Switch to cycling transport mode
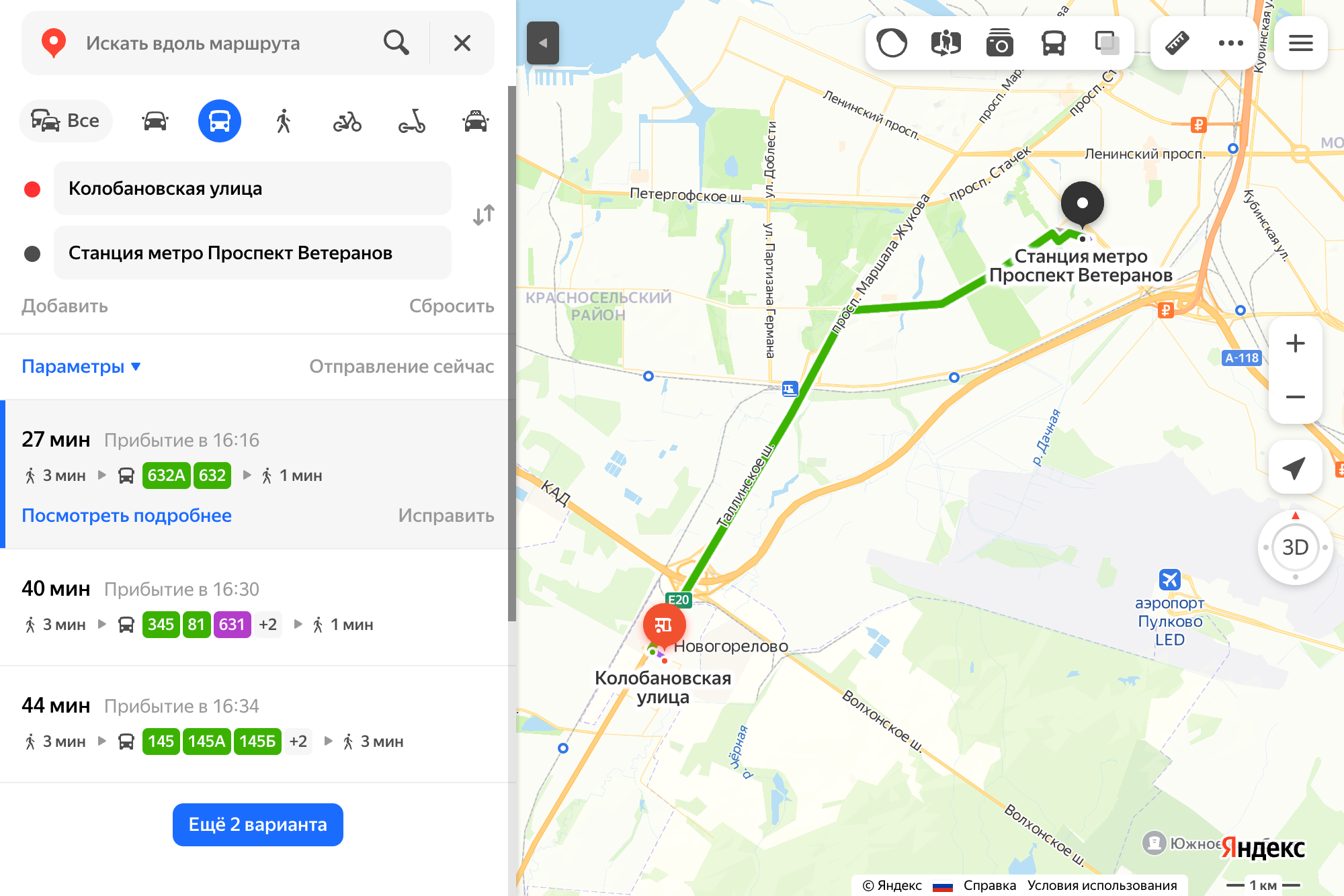Screen dimensions: 1344x896 tap(348, 121)
